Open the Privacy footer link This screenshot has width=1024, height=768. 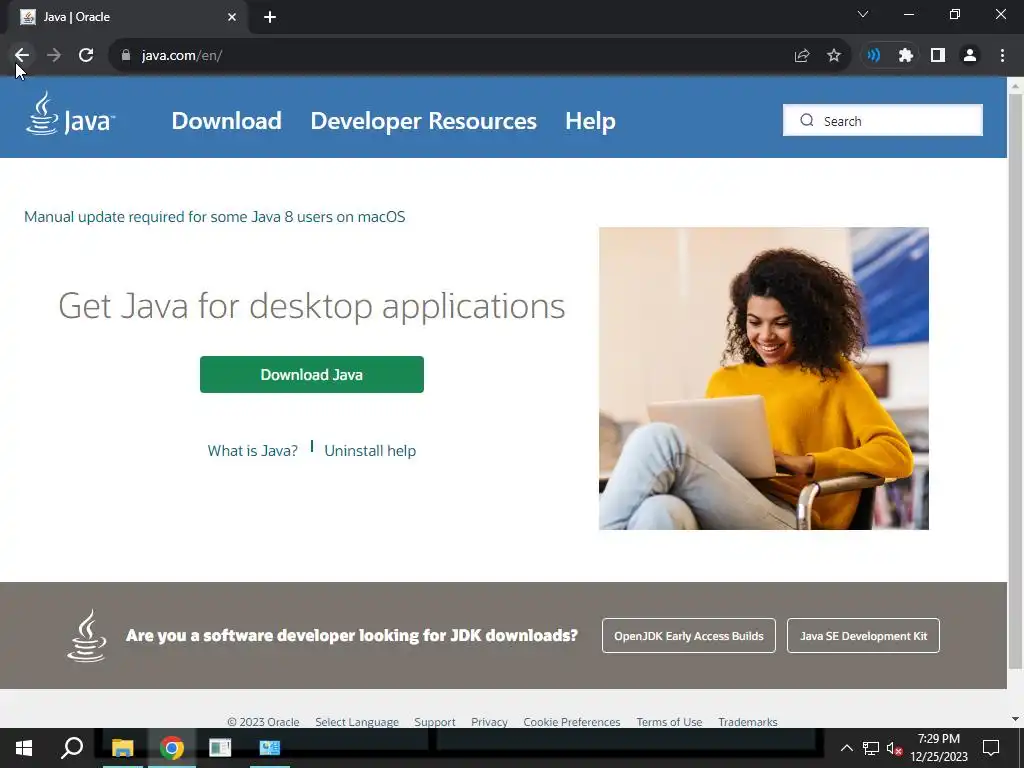pyautogui.click(x=489, y=722)
